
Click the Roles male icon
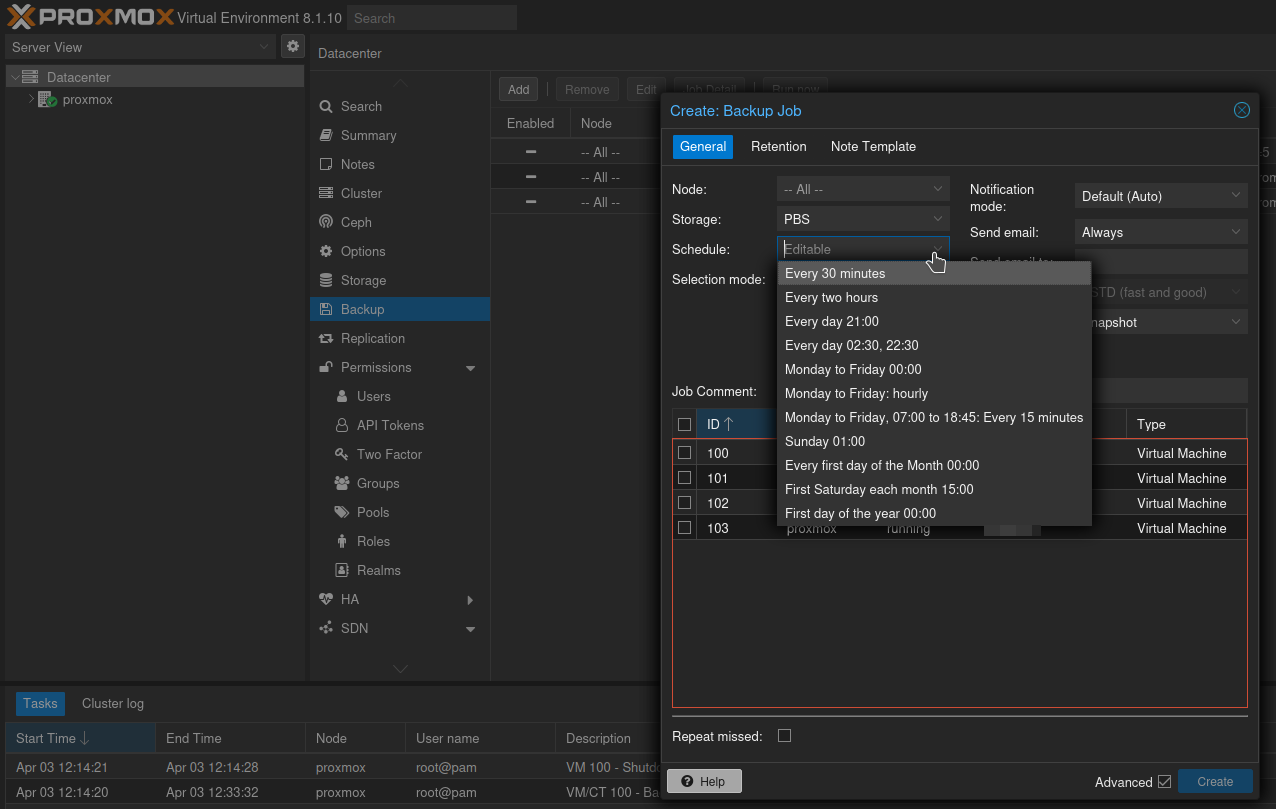click(342, 542)
